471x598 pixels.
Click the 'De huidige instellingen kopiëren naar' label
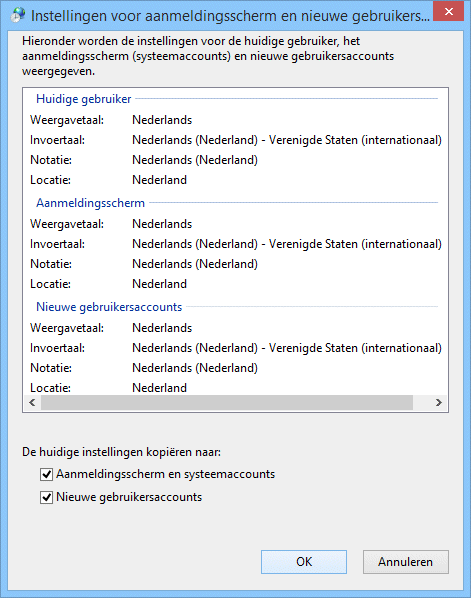[121, 452]
